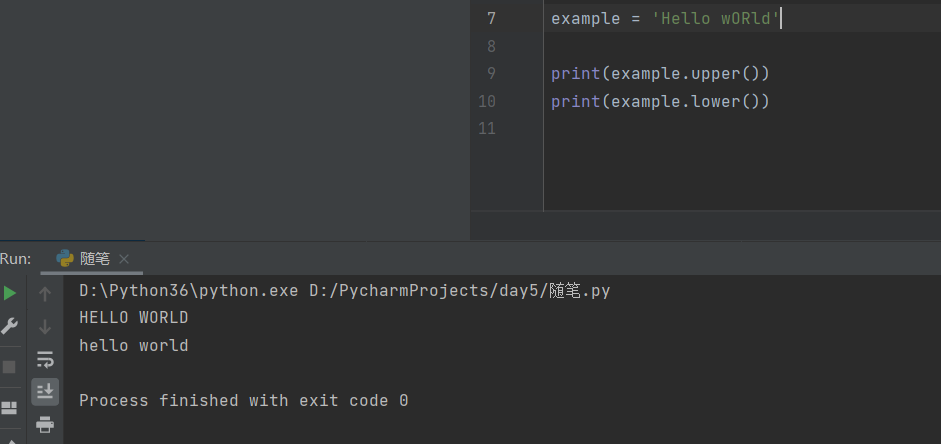Click the wrench icon in the Run panel
The height and width of the screenshot is (444, 941).
coord(10,326)
